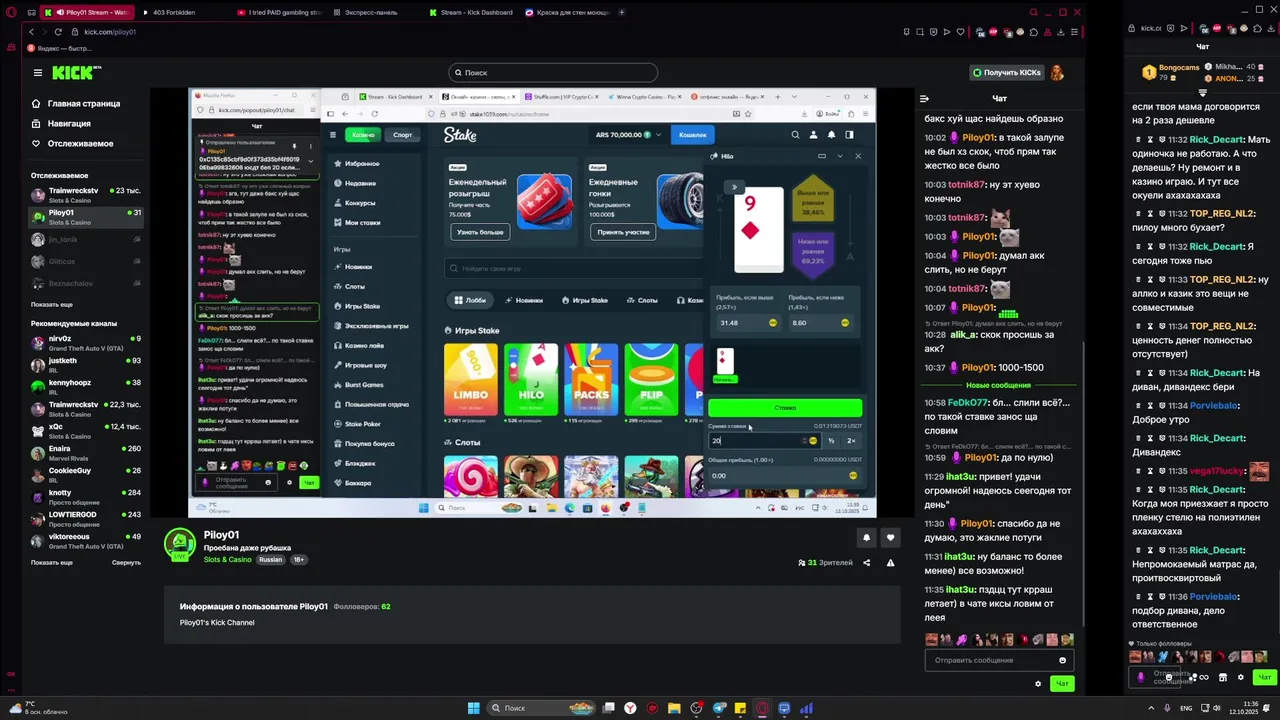Click the Получить KICKs button
The width and height of the screenshot is (1280, 720).
point(1007,72)
